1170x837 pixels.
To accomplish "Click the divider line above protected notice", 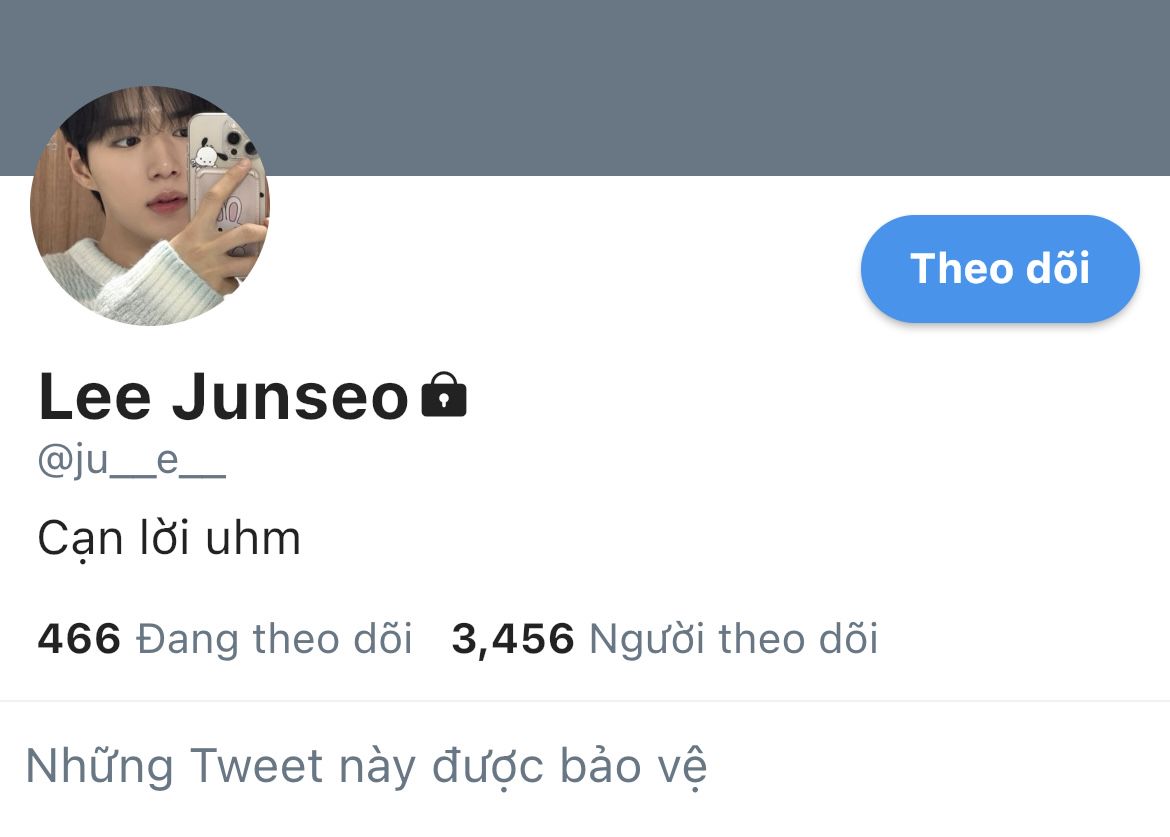I will tap(585, 701).
